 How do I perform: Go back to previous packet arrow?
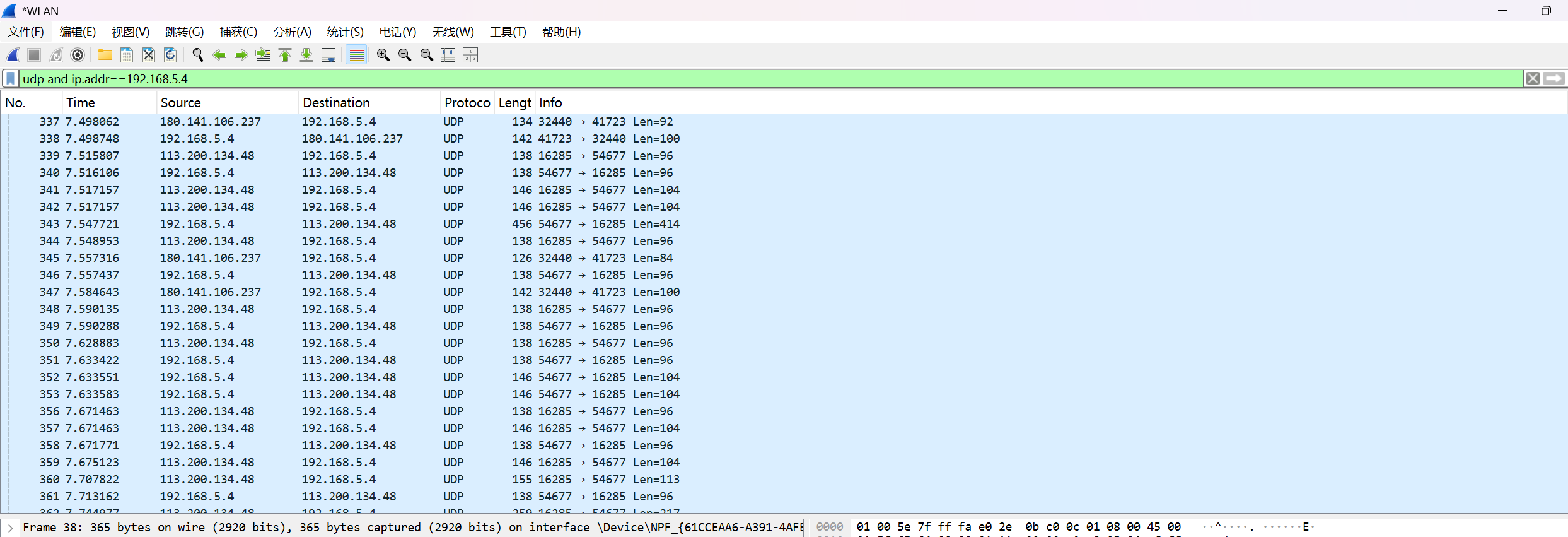click(219, 55)
